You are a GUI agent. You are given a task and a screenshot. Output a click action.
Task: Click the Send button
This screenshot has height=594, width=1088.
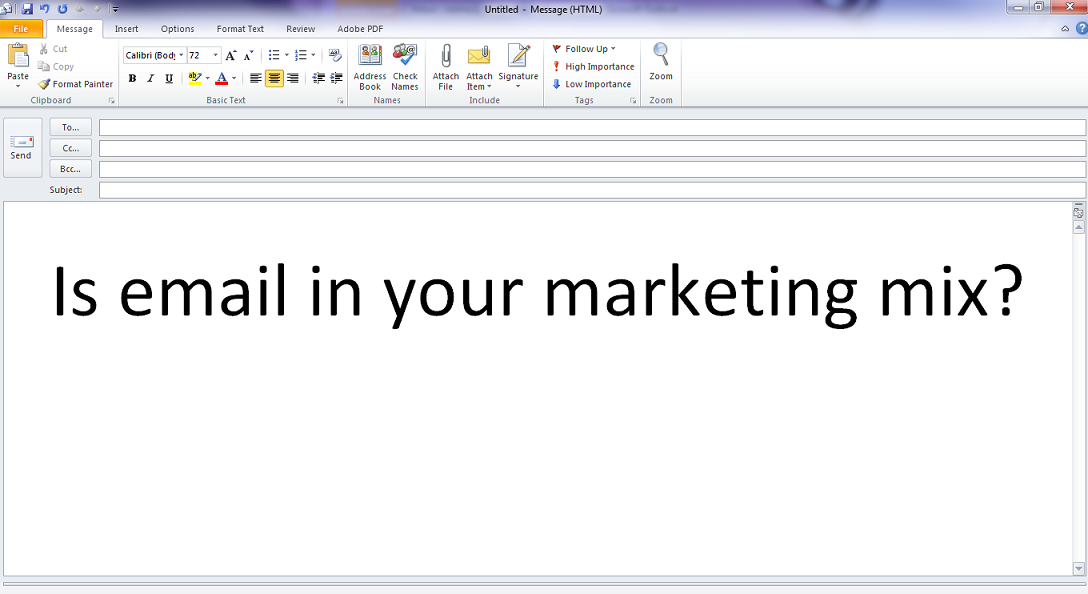(x=22, y=147)
